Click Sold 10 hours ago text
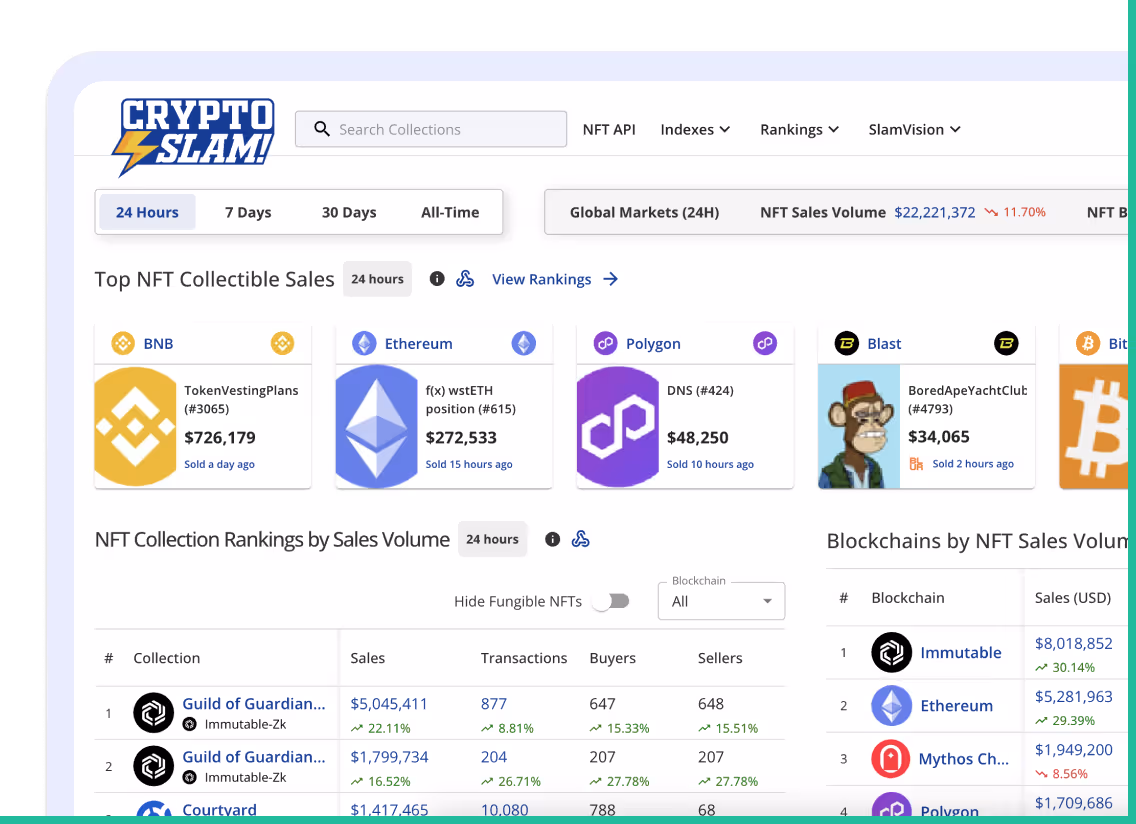Image resolution: width=1136 pixels, height=824 pixels. point(710,464)
